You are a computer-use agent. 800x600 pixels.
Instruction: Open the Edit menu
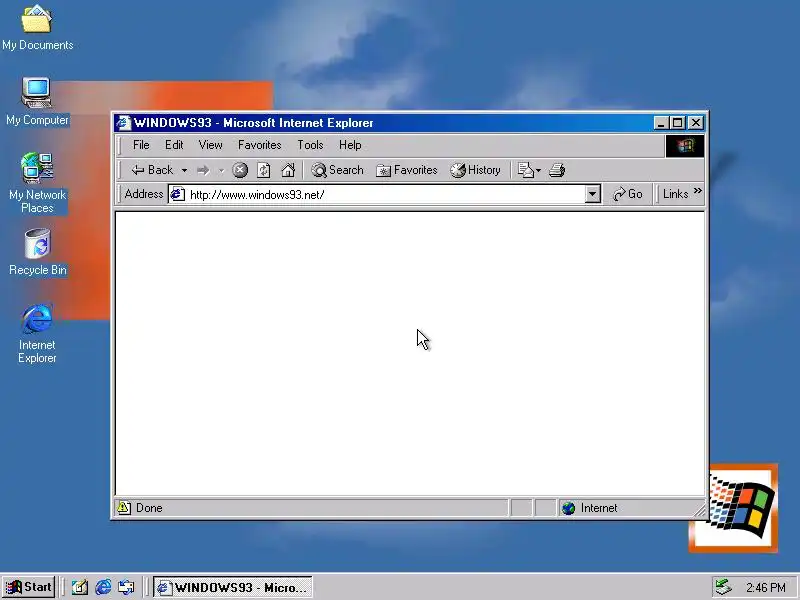(174, 145)
